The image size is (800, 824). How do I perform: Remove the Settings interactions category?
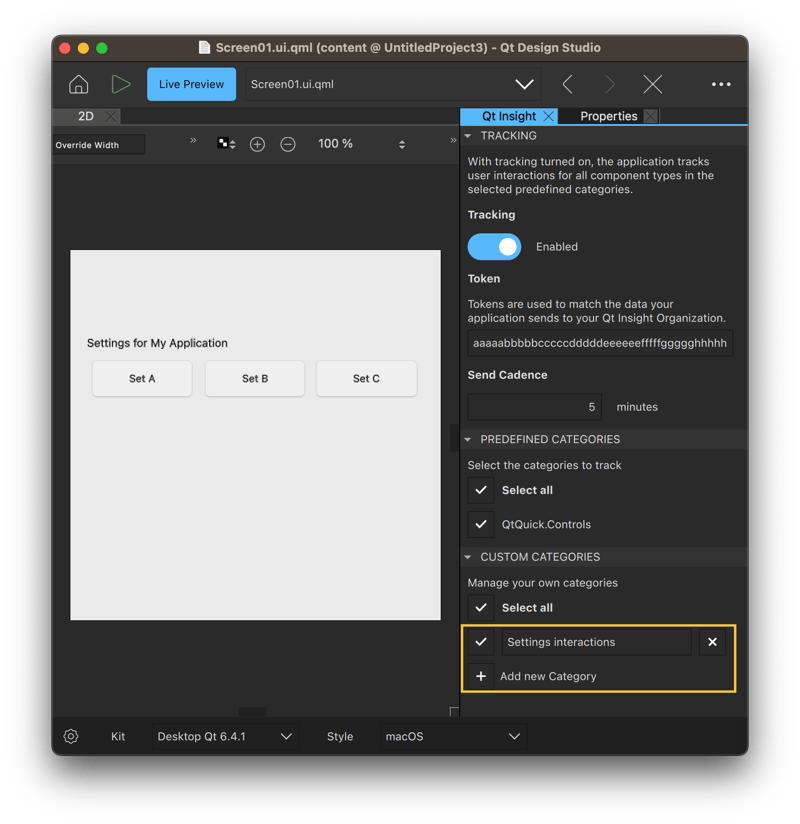(712, 642)
